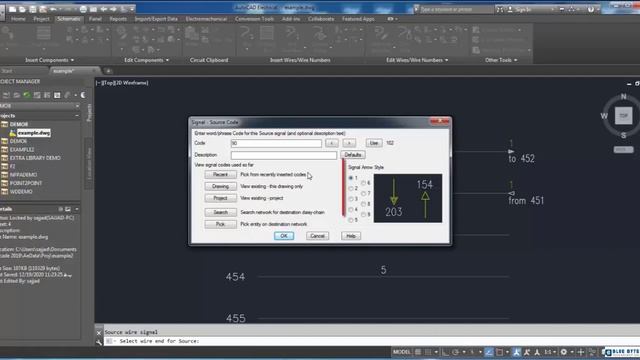
Task: Click OK in the Signal Source Code dialog
Action: pos(284,236)
